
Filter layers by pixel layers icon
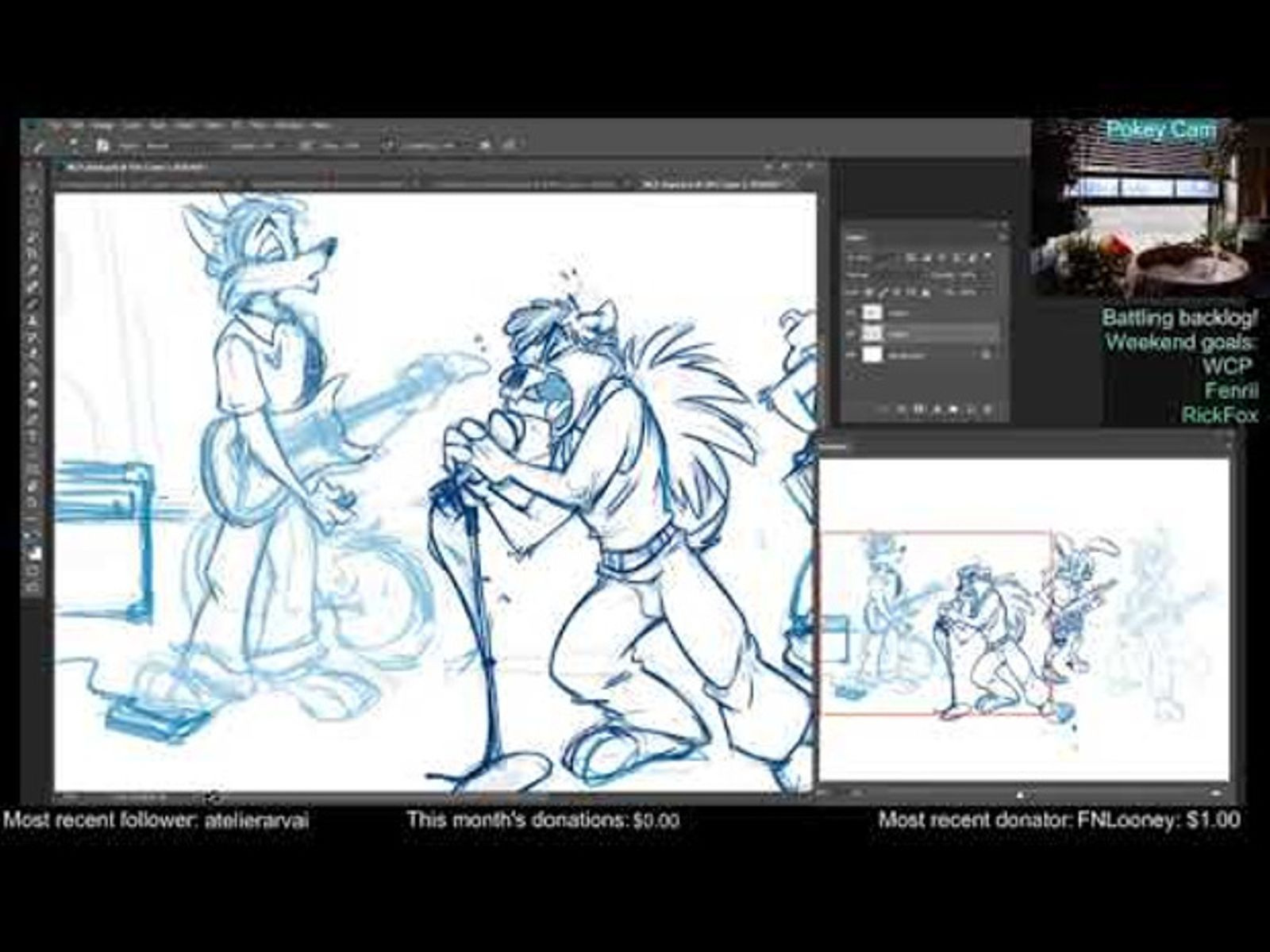910,258
